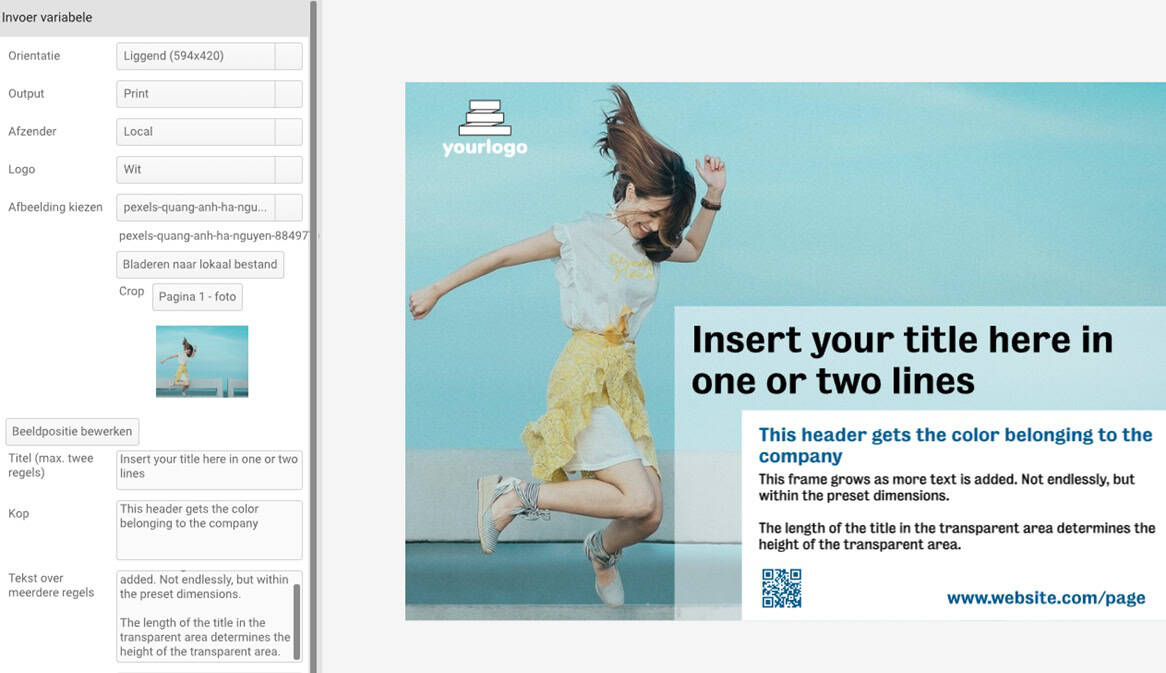This screenshot has height=673, width=1166.
Task: Open the Orientatie dropdown showing Liggend (594x420)
Action: coord(209,56)
